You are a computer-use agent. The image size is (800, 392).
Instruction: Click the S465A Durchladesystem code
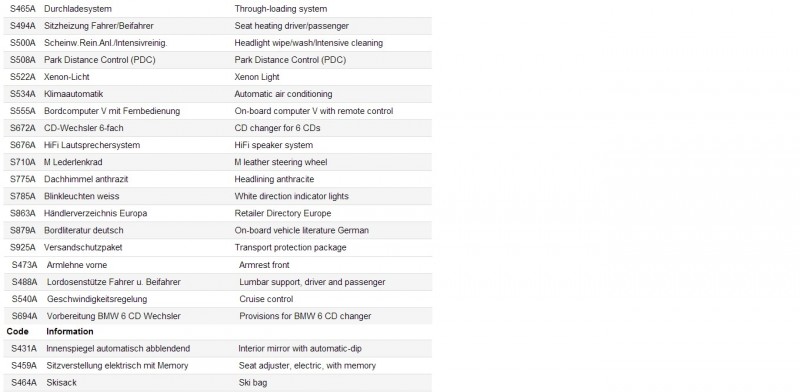(22, 9)
